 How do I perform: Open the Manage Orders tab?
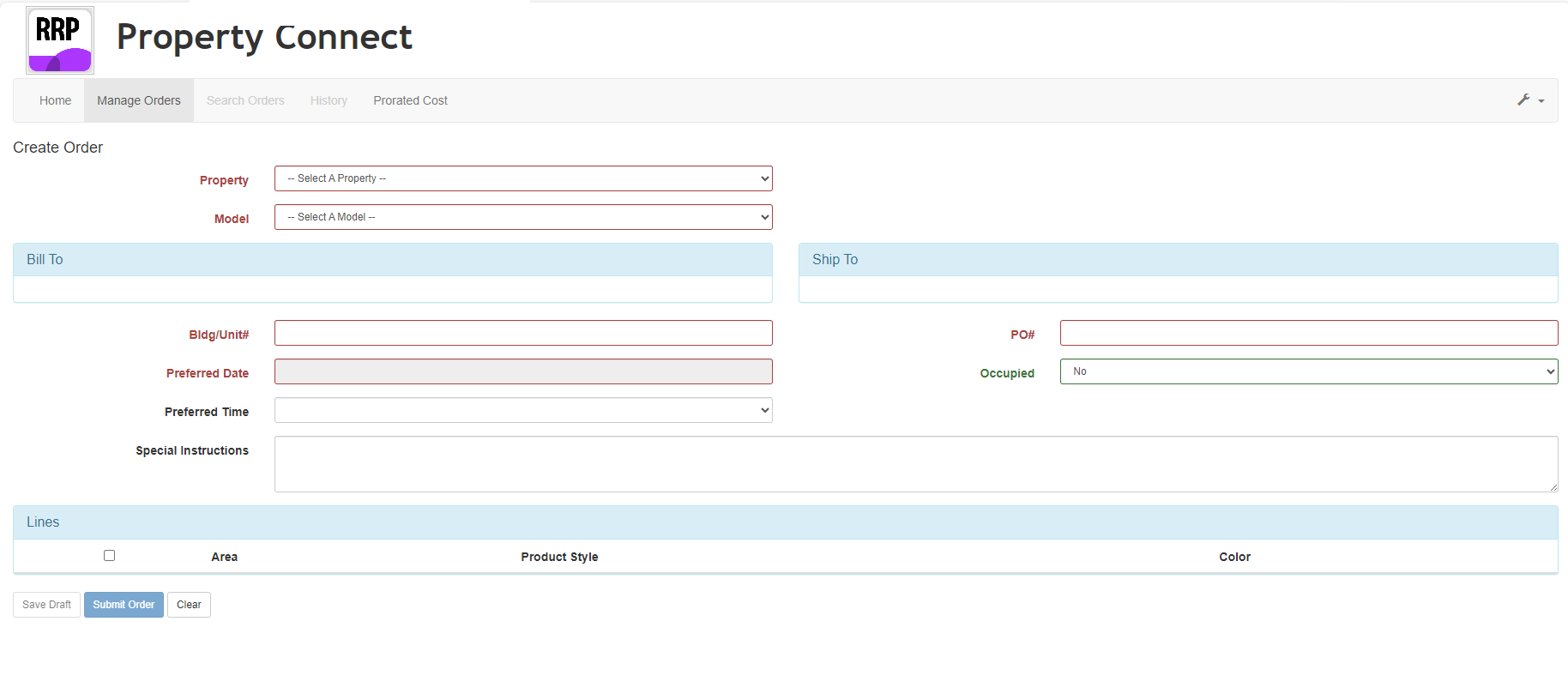139,100
